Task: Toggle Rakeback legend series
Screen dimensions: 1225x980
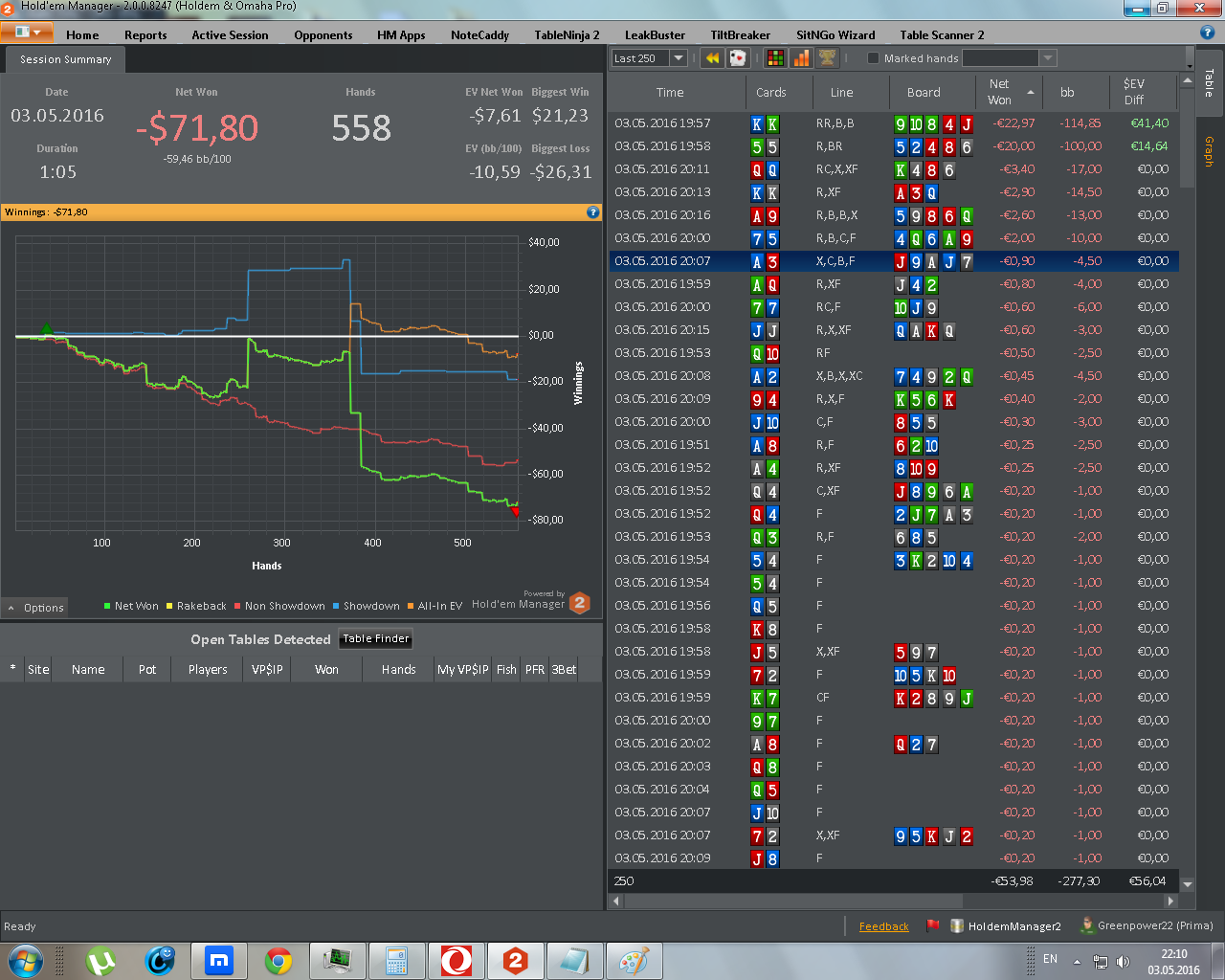Action: (x=196, y=606)
